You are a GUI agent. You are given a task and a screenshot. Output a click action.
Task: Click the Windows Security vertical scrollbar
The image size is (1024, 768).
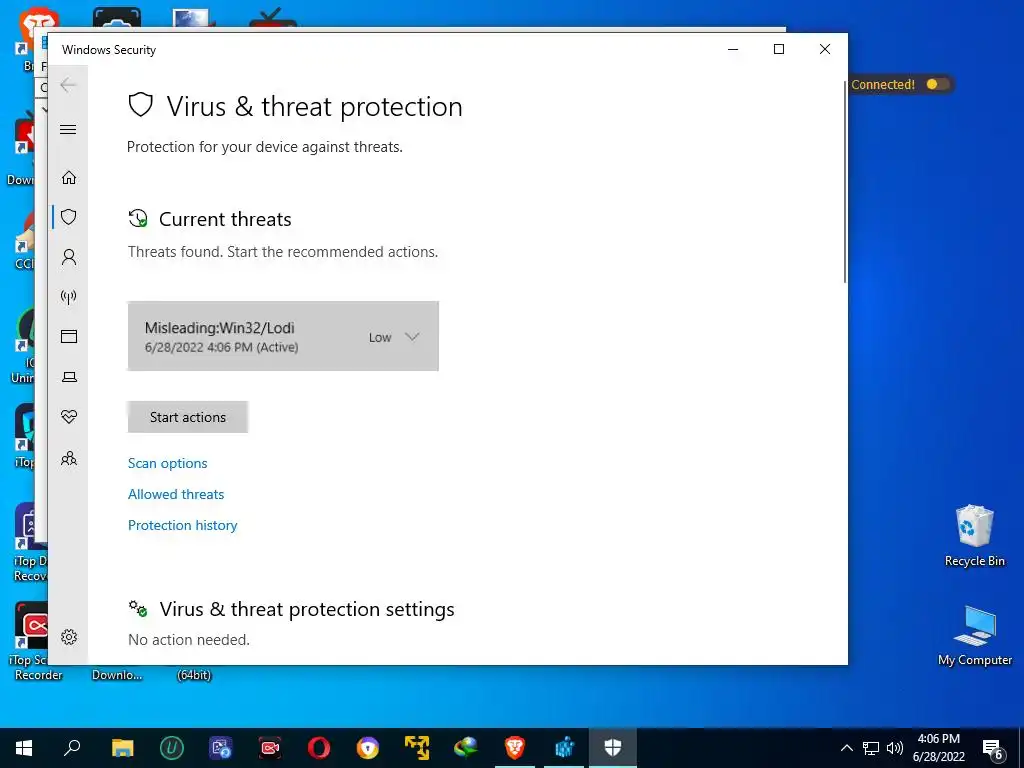click(x=845, y=183)
